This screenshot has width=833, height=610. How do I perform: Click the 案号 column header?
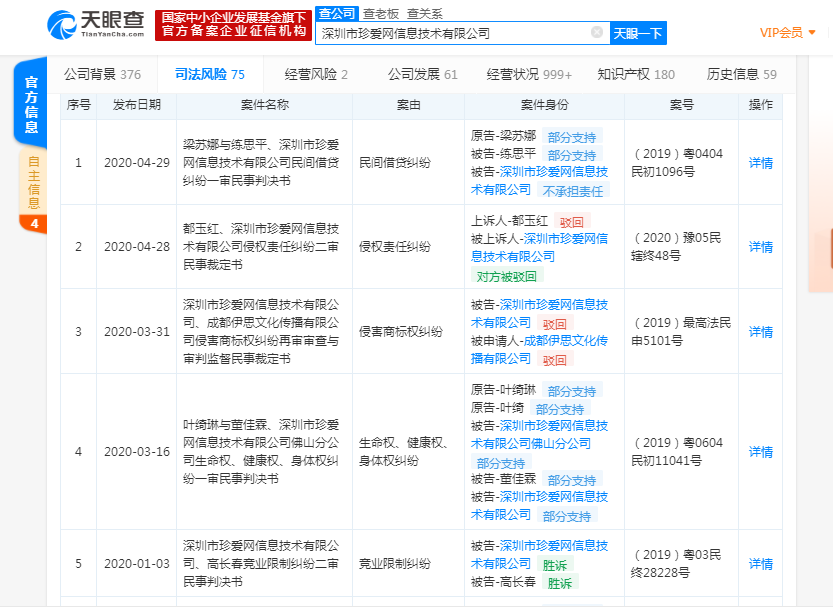681,105
